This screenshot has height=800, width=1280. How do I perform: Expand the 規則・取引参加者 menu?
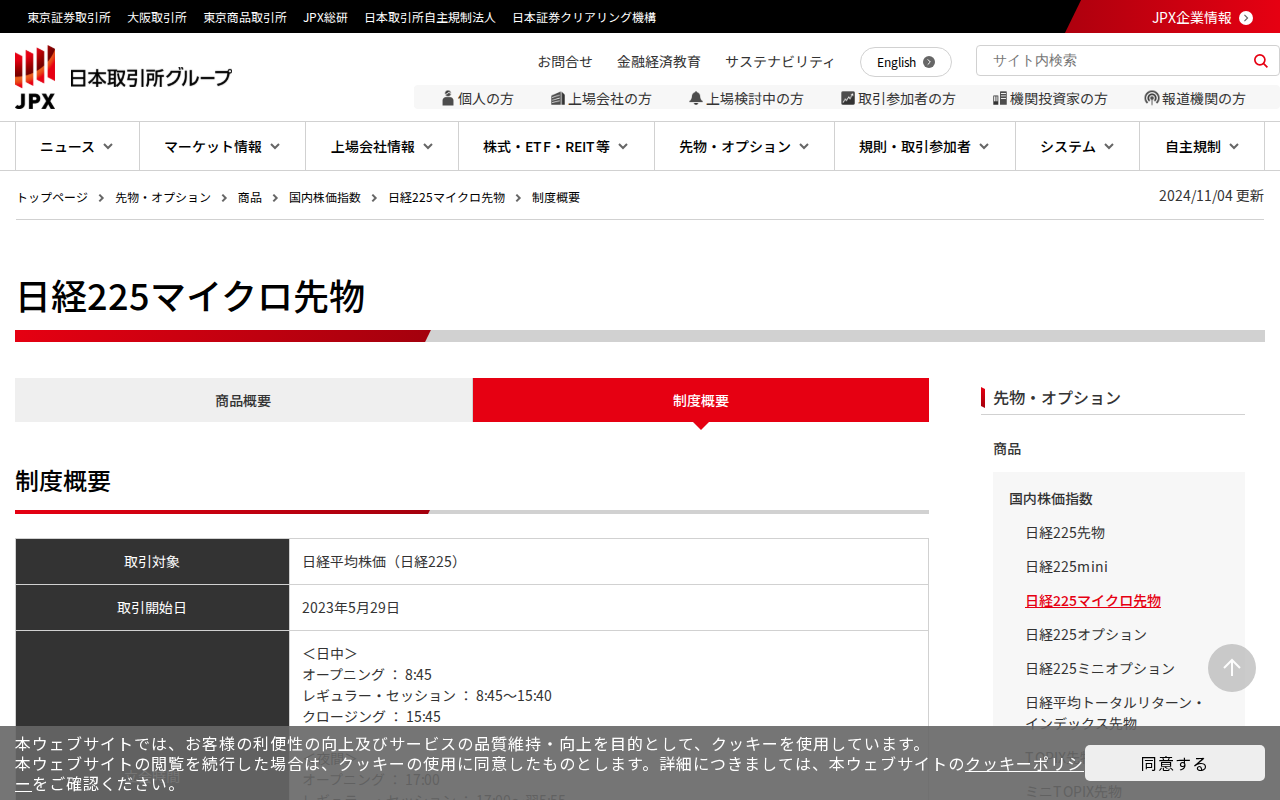click(925, 146)
